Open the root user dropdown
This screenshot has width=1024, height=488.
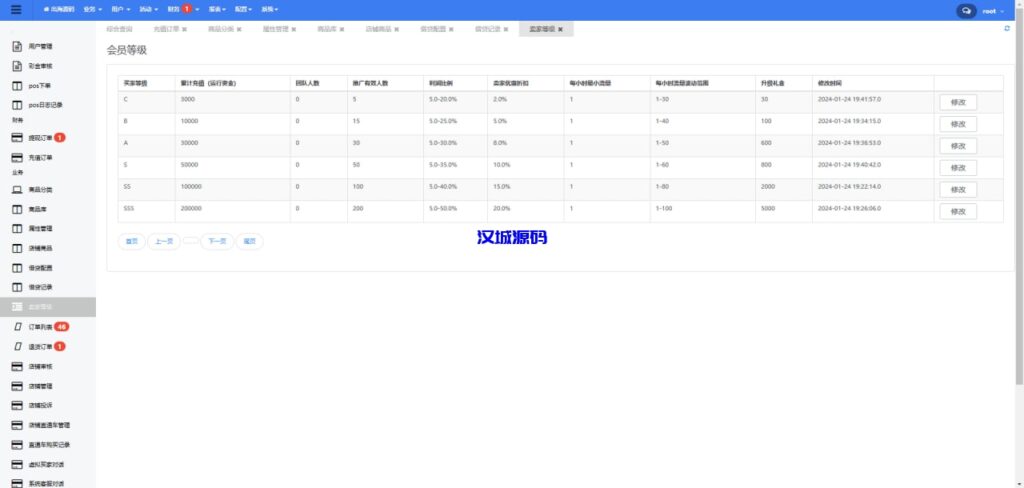pos(994,10)
